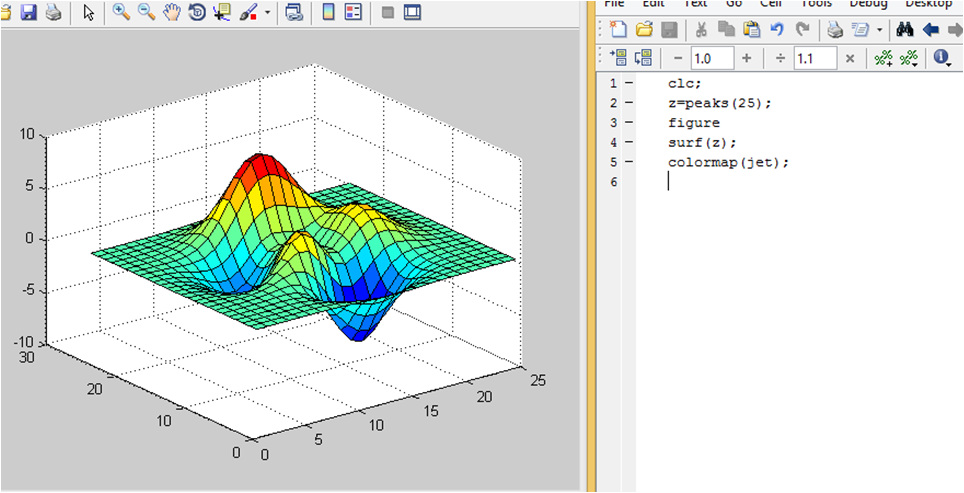This screenshot has height=493, width=964.
Task: Insert a colorbar using toolbar icon
Action: click(x=329, y=12)
